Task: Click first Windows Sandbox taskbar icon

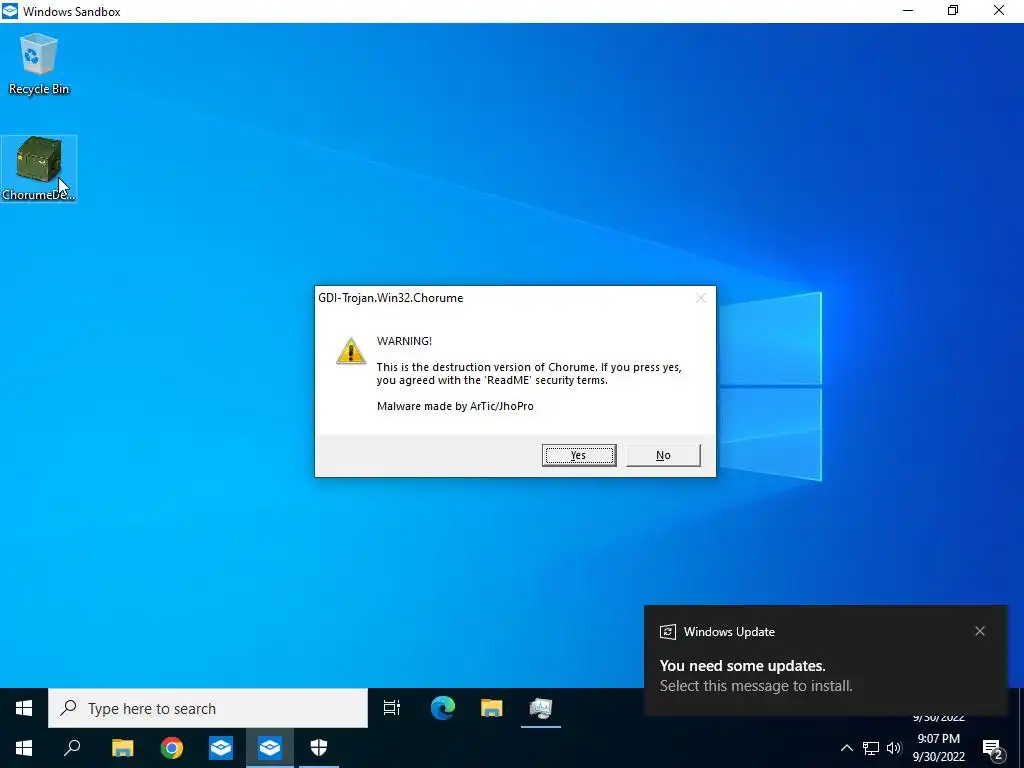Action: pos(221,748)
